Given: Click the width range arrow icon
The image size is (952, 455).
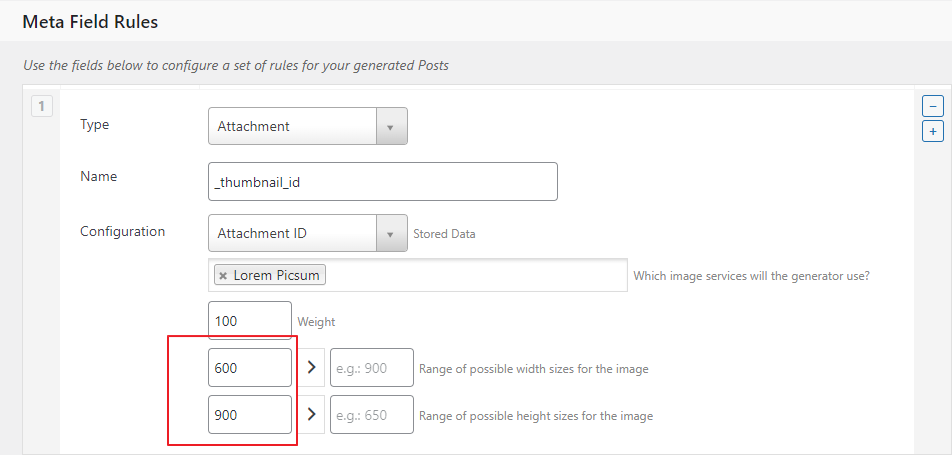Looking at the screenshot, I should [x=311, y=368].
